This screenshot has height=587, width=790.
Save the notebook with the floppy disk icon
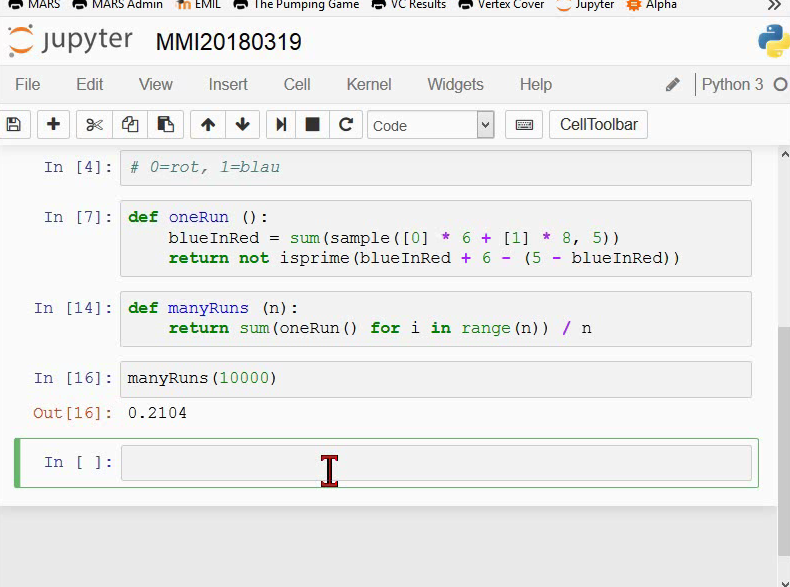[13, 124]
